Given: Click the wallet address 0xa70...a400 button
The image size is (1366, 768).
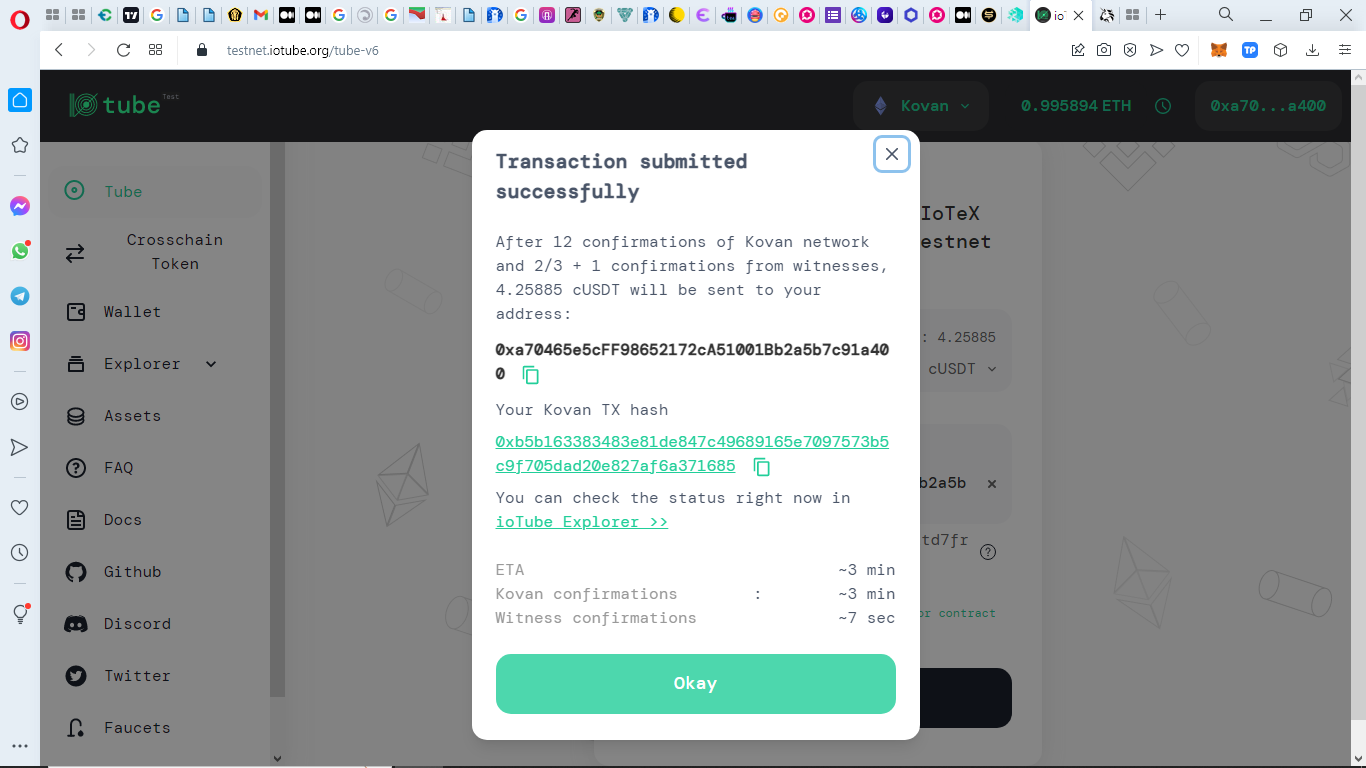Looking at the screenshot, I should 1268,106.
